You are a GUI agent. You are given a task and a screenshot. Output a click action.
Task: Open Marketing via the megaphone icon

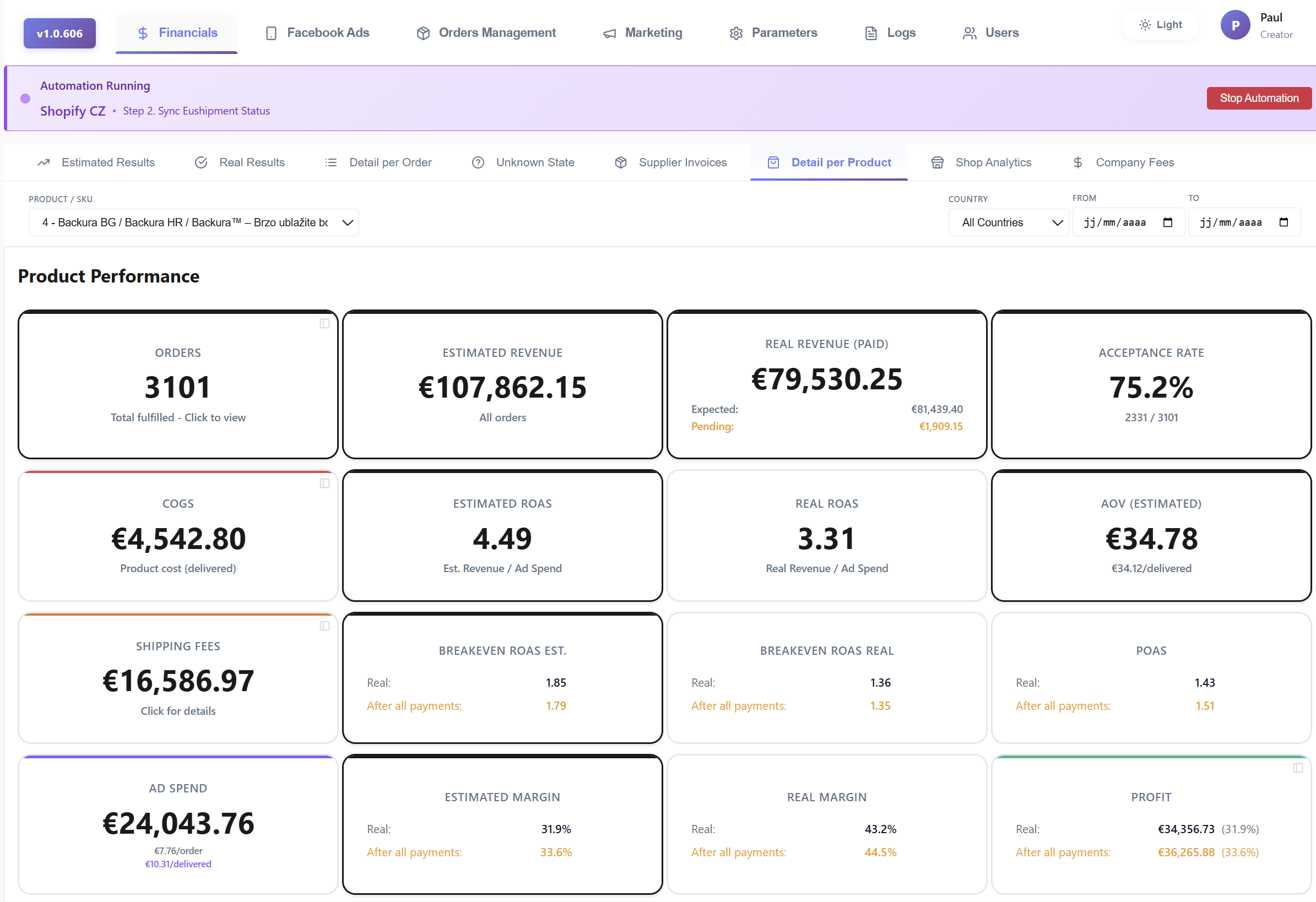click(609, 33)
